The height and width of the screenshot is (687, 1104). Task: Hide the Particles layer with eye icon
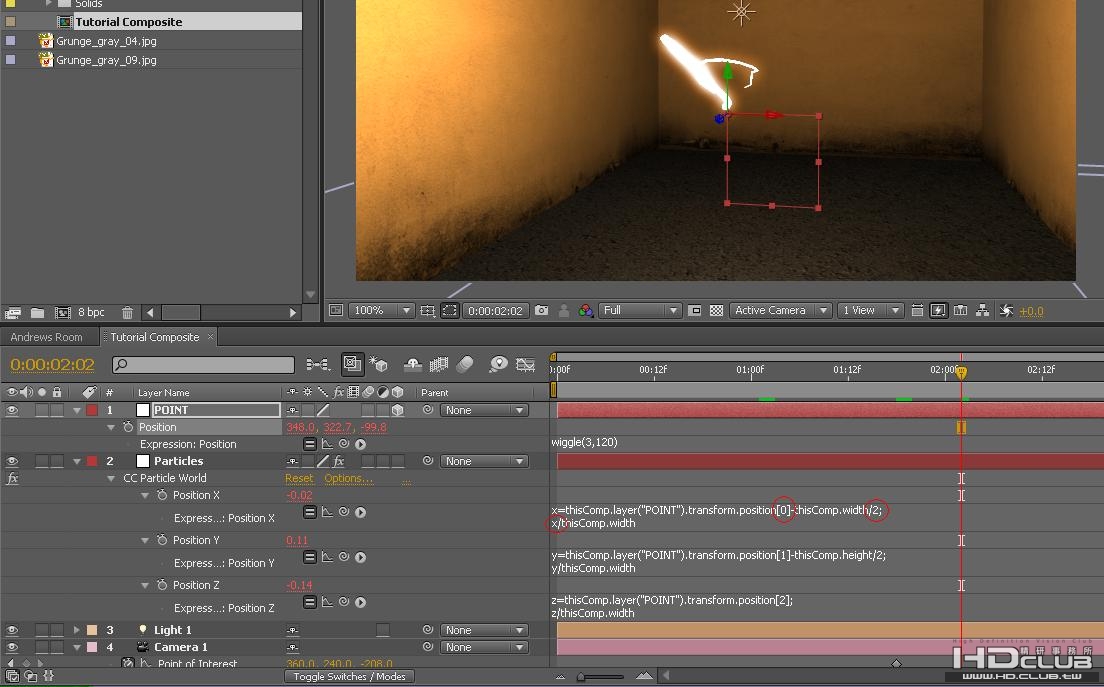click(x=13, y=461)
